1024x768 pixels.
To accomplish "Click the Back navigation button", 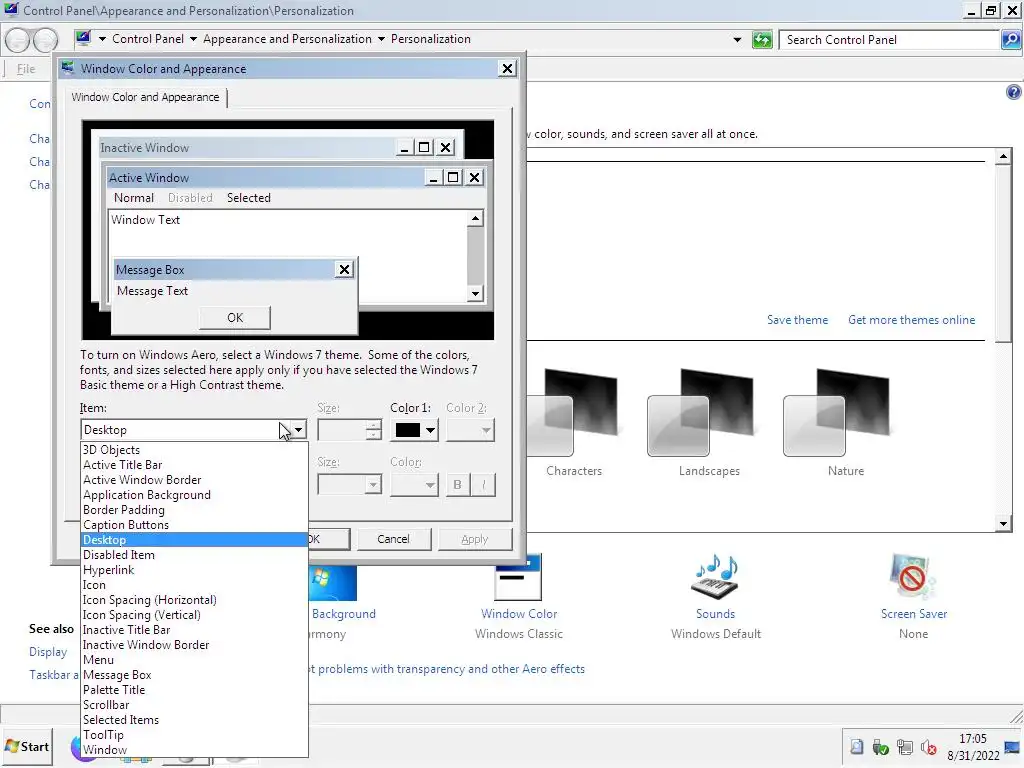I will [18, 40].
